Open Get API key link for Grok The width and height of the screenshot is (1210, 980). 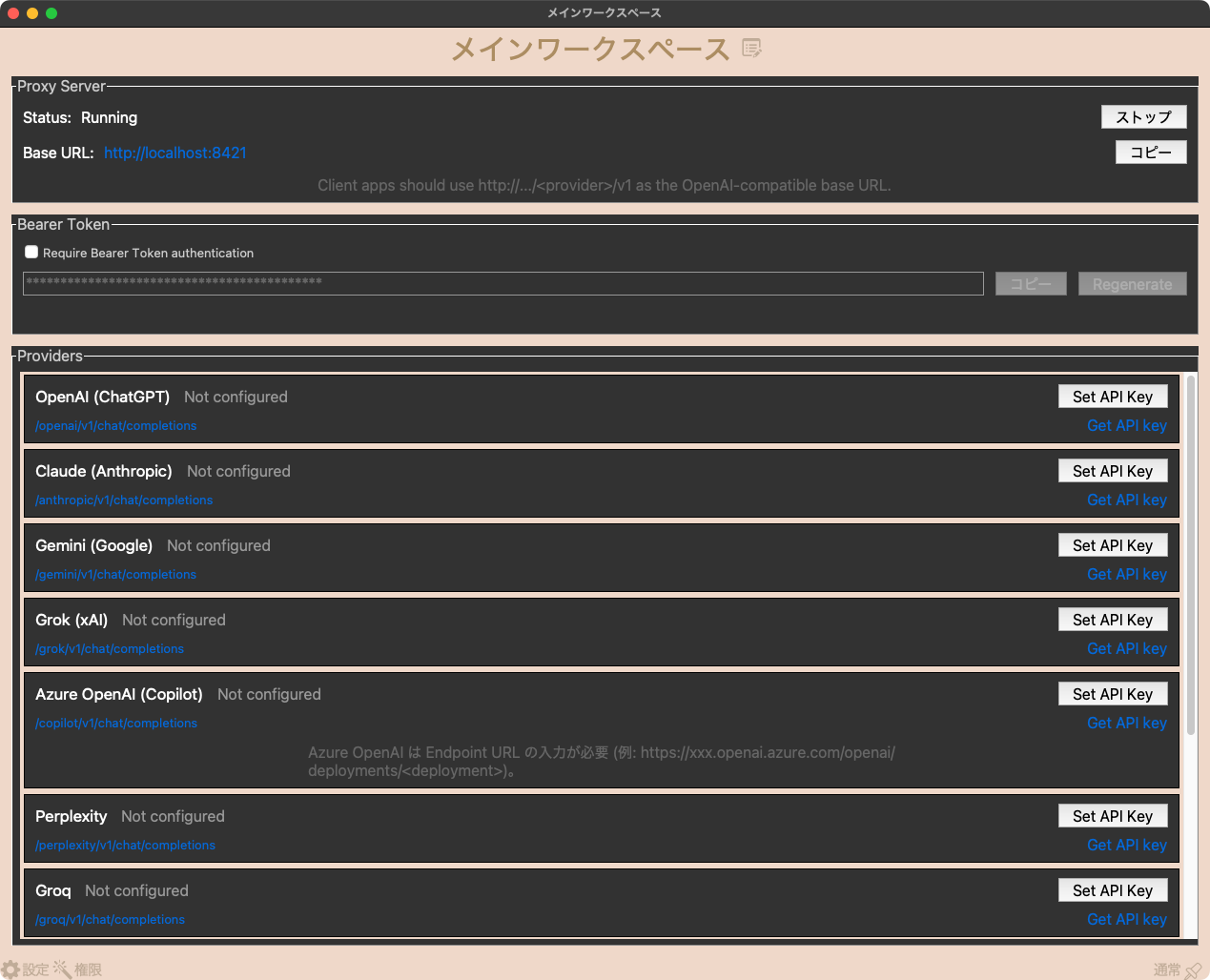tap(1127, 648)
